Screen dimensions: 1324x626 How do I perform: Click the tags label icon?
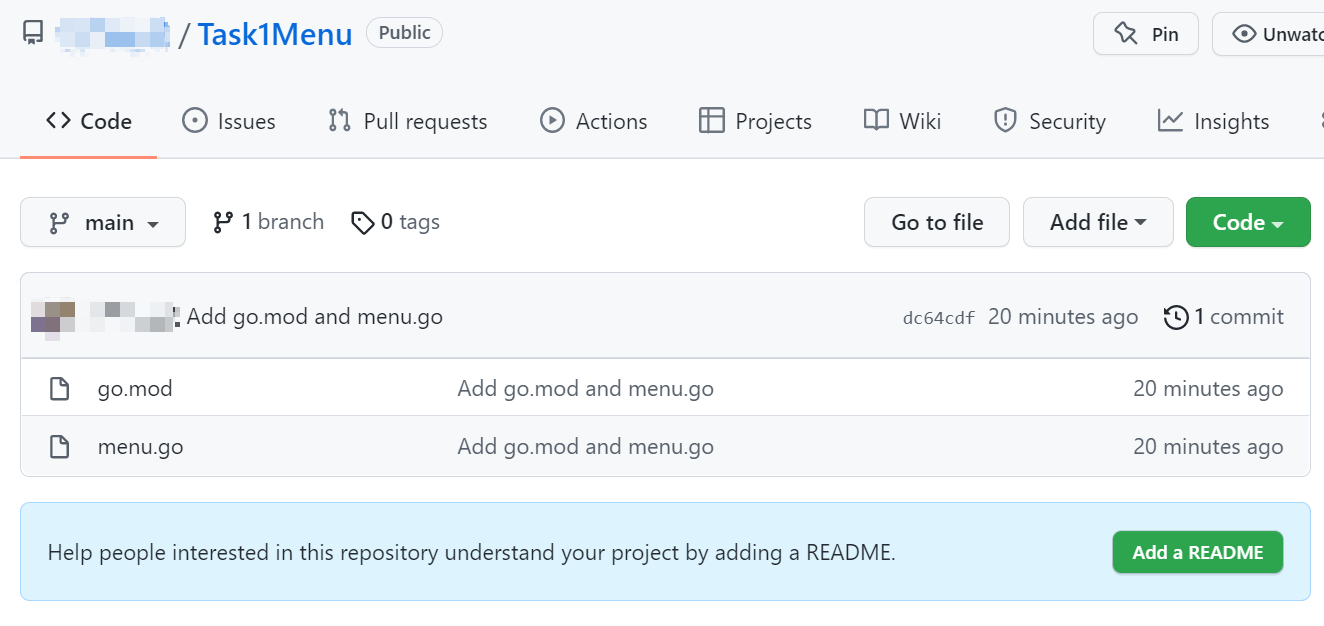tap(362, 222)
